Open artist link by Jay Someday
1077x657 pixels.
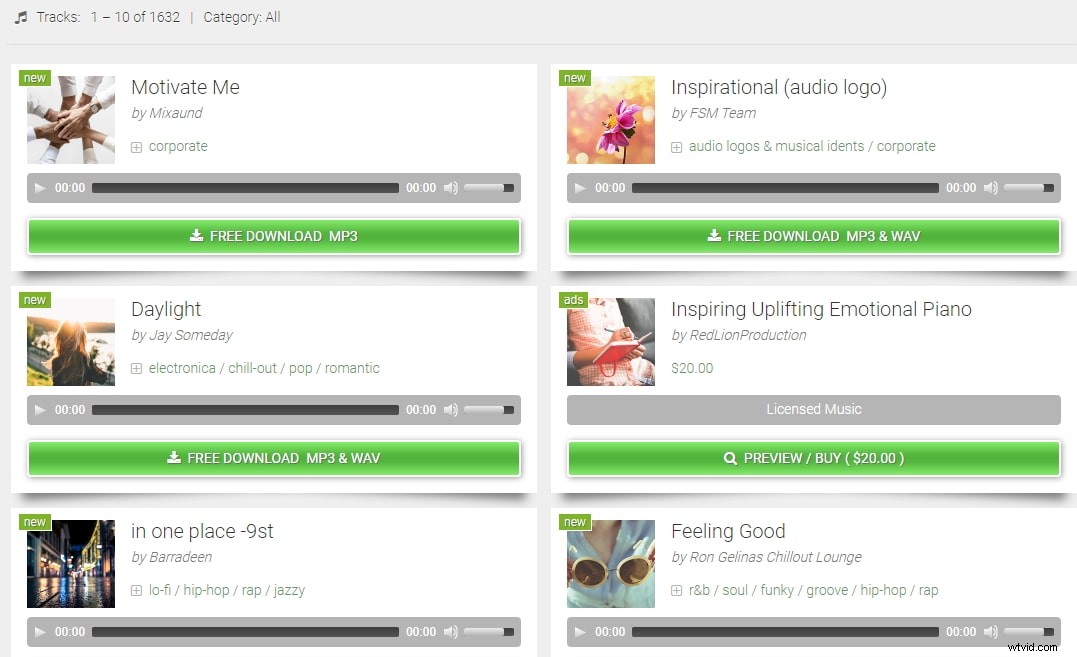182,335
